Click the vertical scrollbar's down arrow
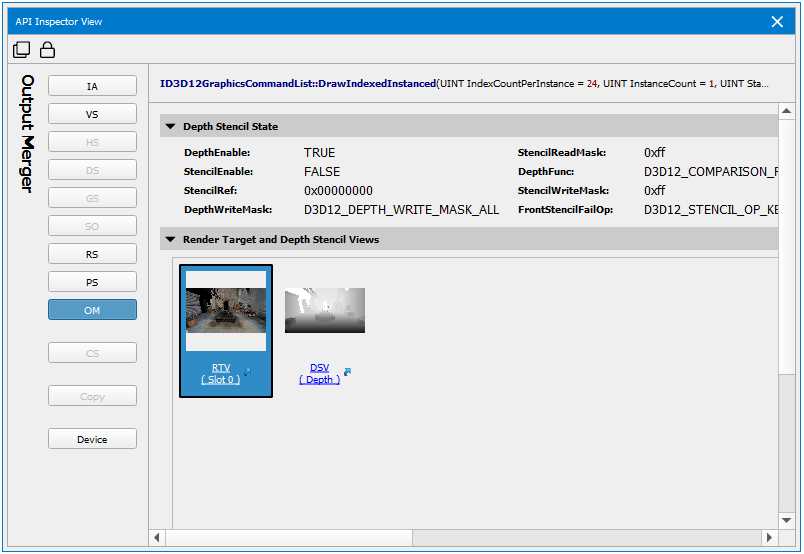Image resolution: width=804 pixels, height=554 pixels. pos(786,519)
